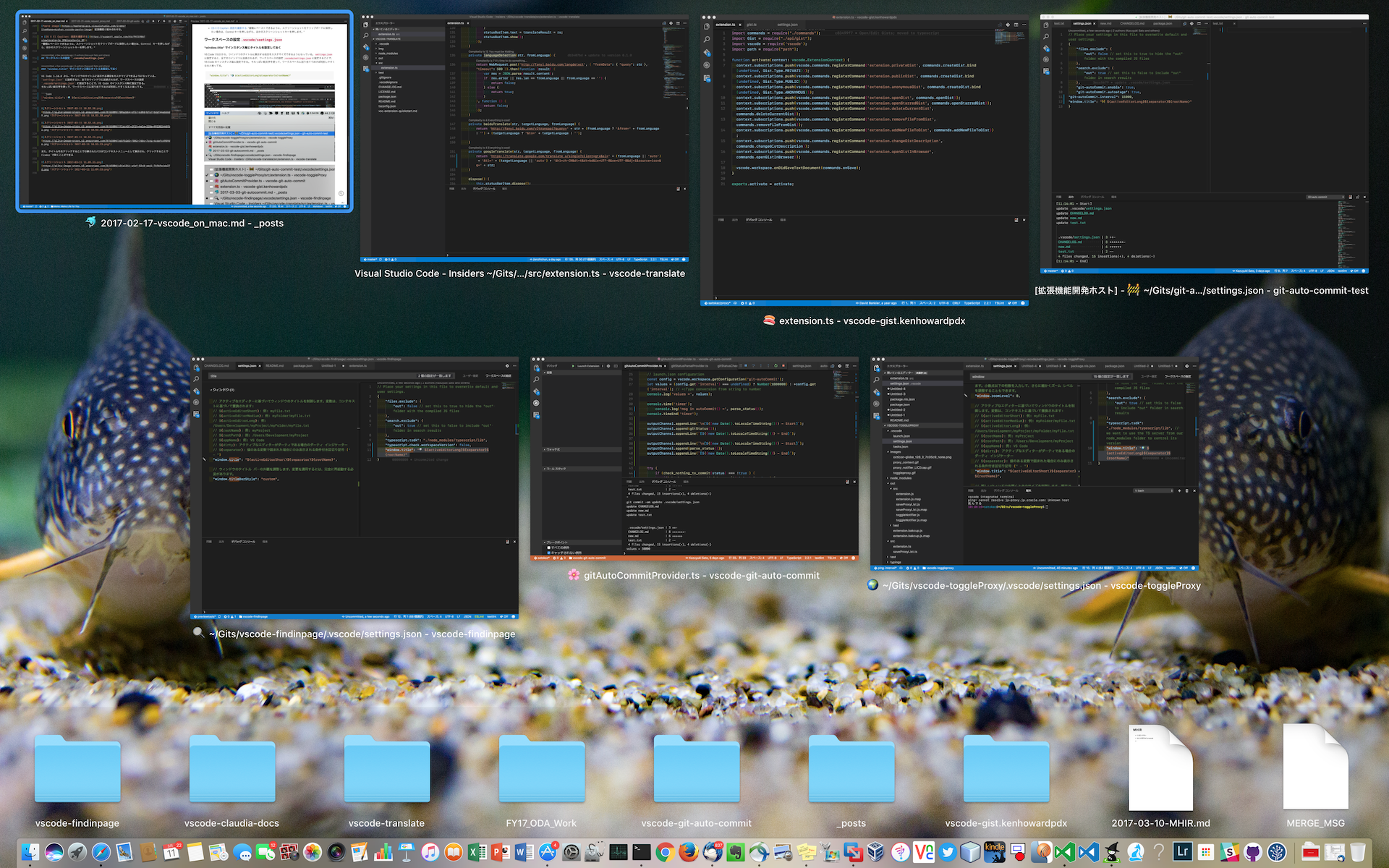Select the 2017-03-10-MHIR.md desktop file

(x=1160, y=770)
